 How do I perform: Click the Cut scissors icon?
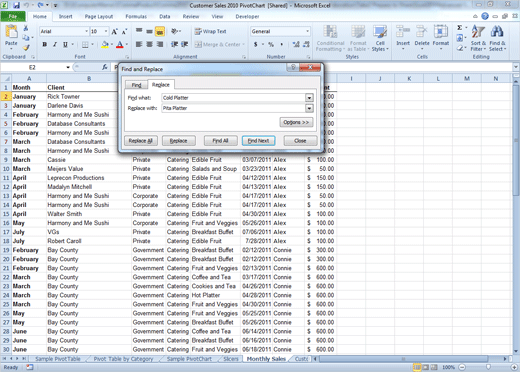(x=26, y=28)
